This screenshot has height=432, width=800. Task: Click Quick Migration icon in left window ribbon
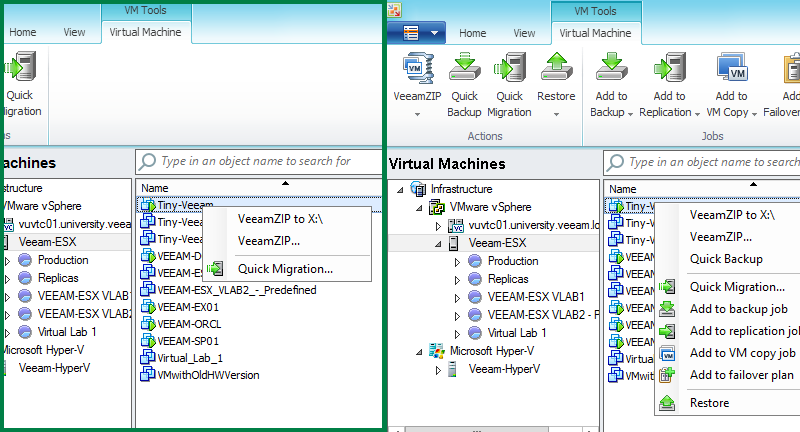[20, 66]
